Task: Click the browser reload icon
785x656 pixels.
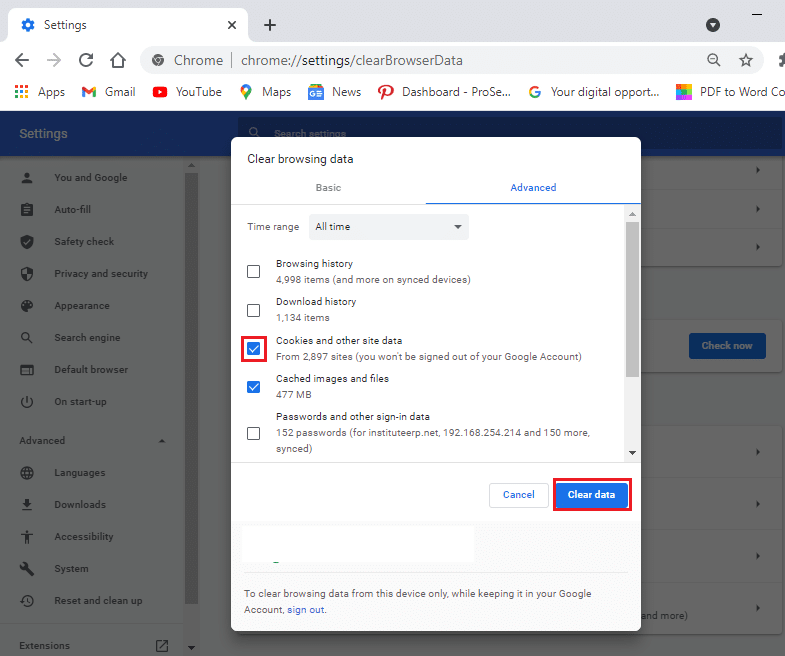Action: (86, 60)
